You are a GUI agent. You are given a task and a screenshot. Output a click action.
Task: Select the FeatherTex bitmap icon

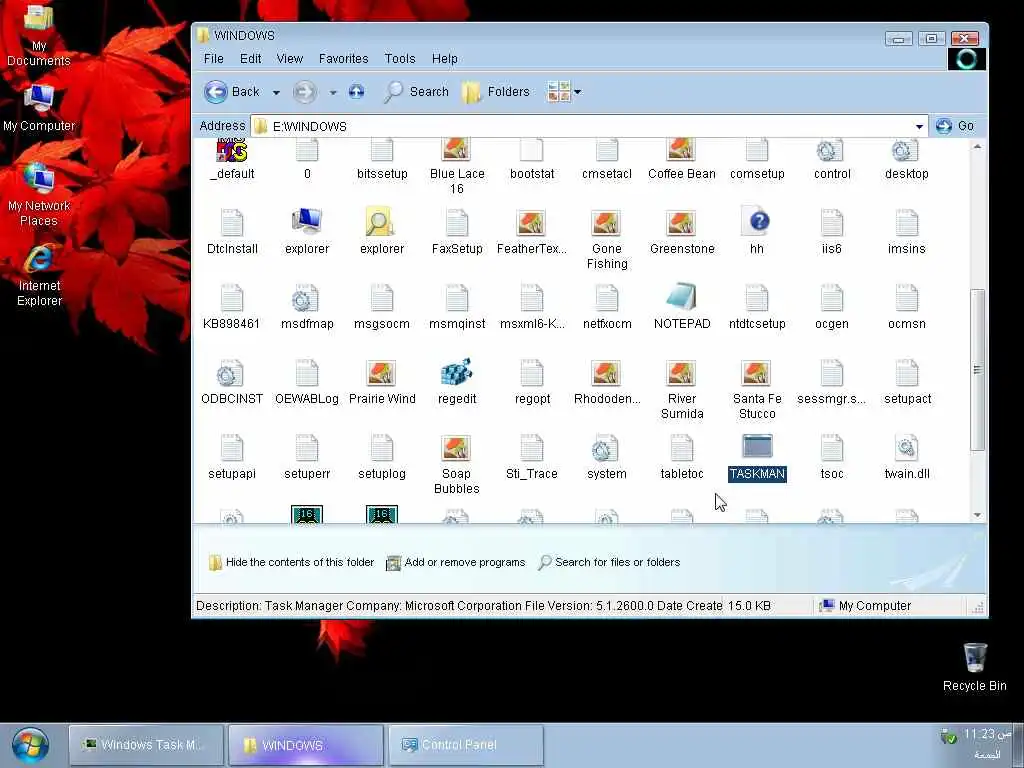click(x=531, y=223)
